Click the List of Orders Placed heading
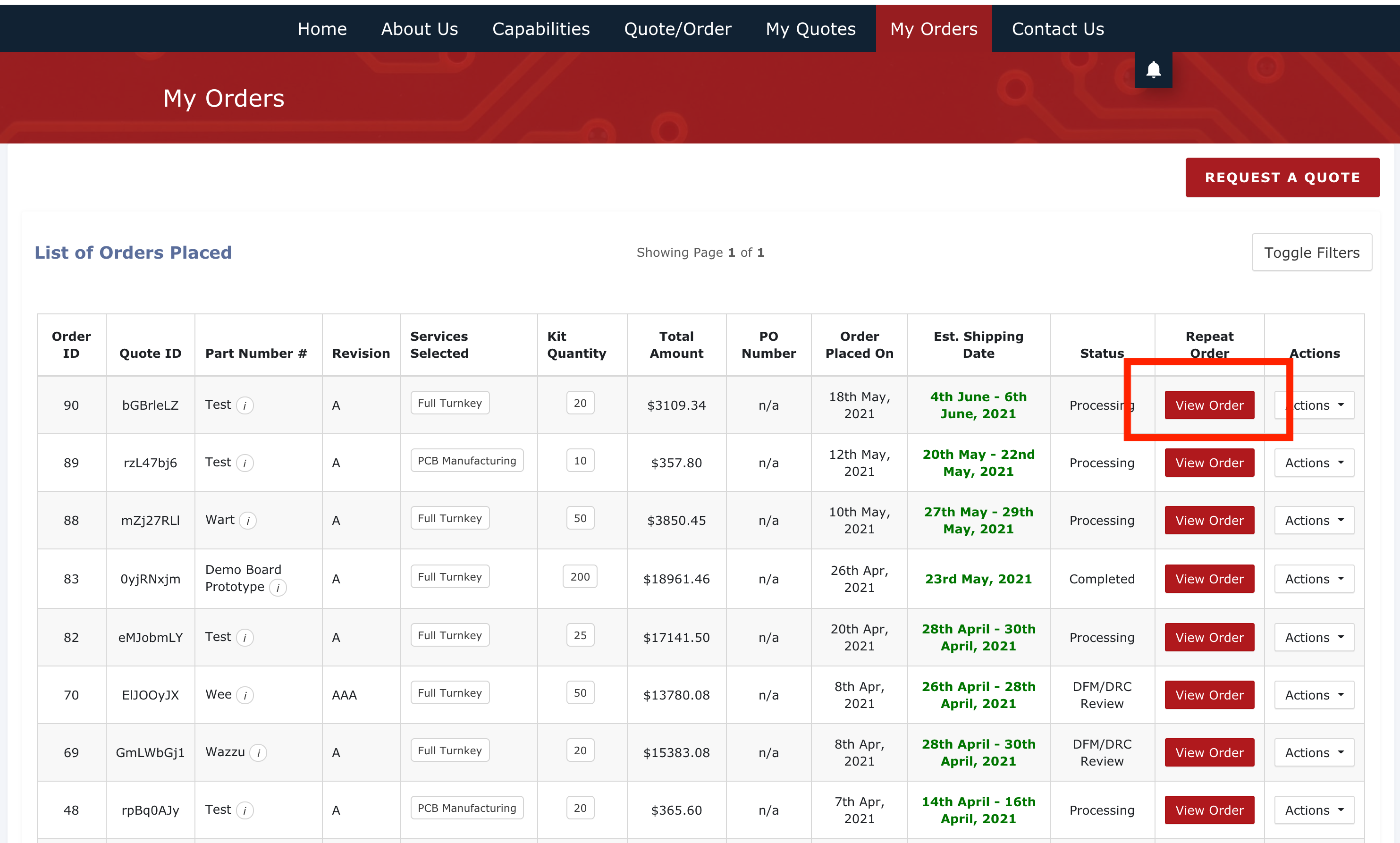Screen dimensions: 1400x843 pyautogui.click(x=133, y=252)
